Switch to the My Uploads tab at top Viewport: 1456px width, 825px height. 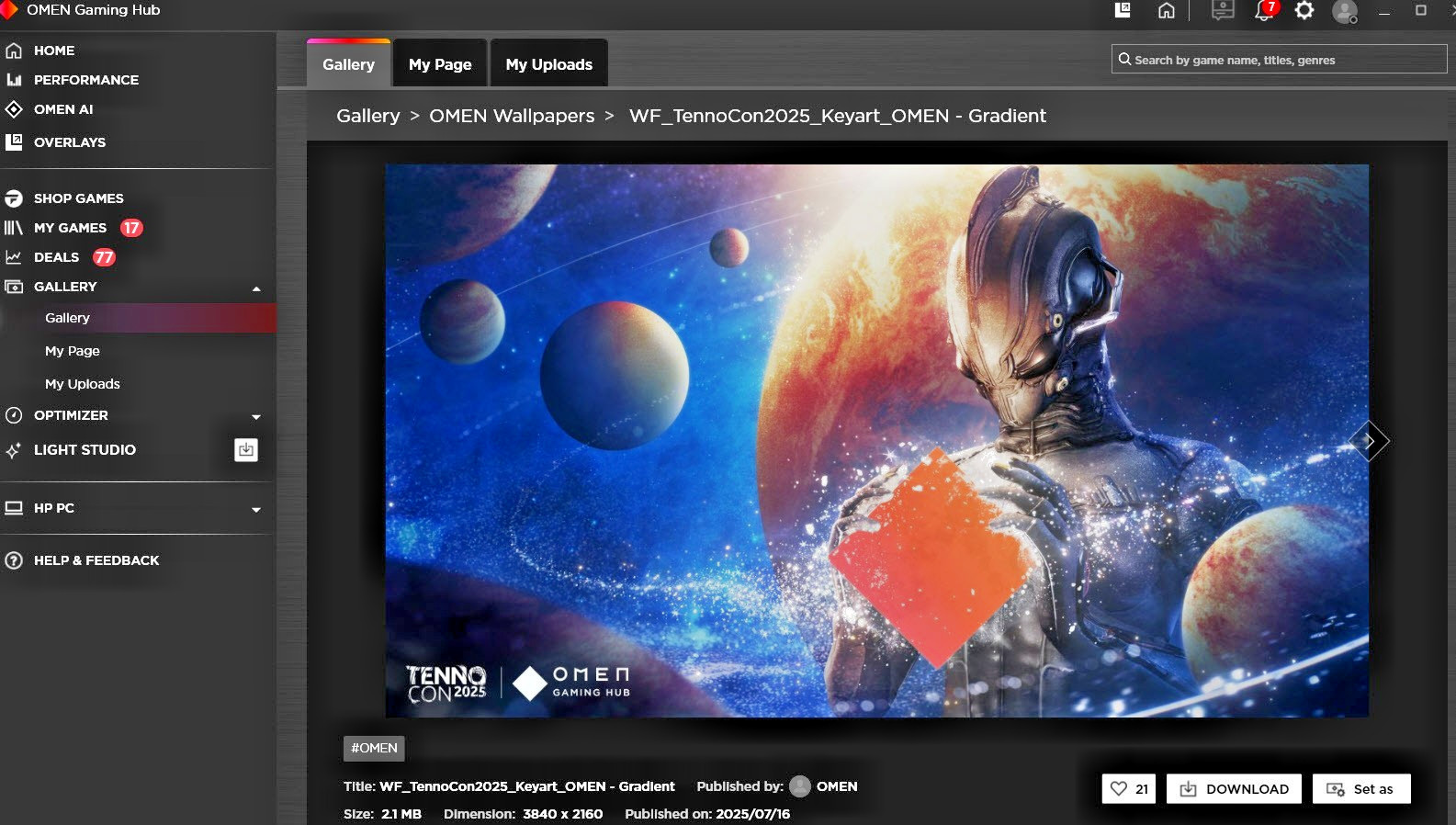tap(549, 64)
